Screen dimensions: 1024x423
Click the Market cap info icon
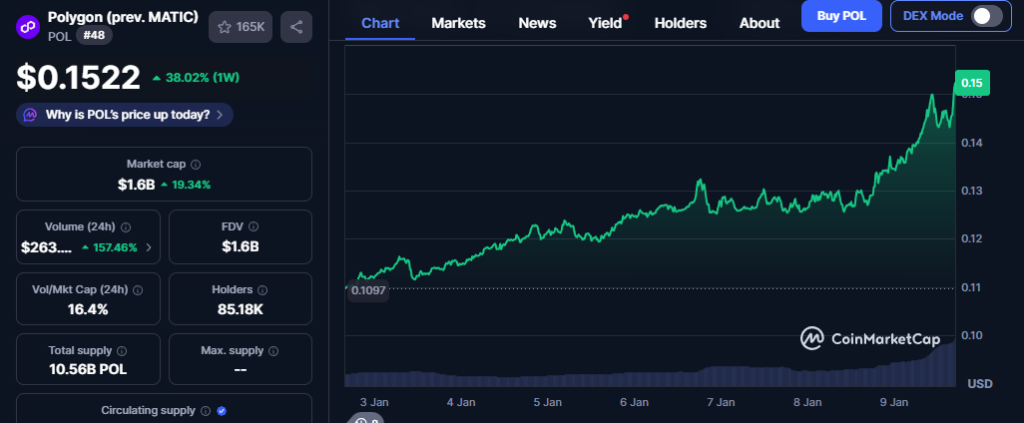tap(196, 164)
